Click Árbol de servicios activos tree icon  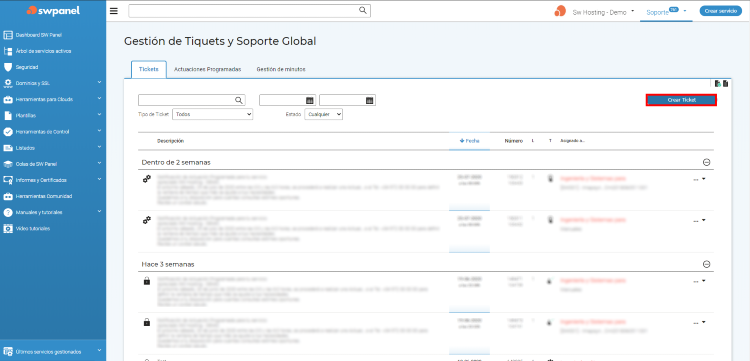(8, 51)
